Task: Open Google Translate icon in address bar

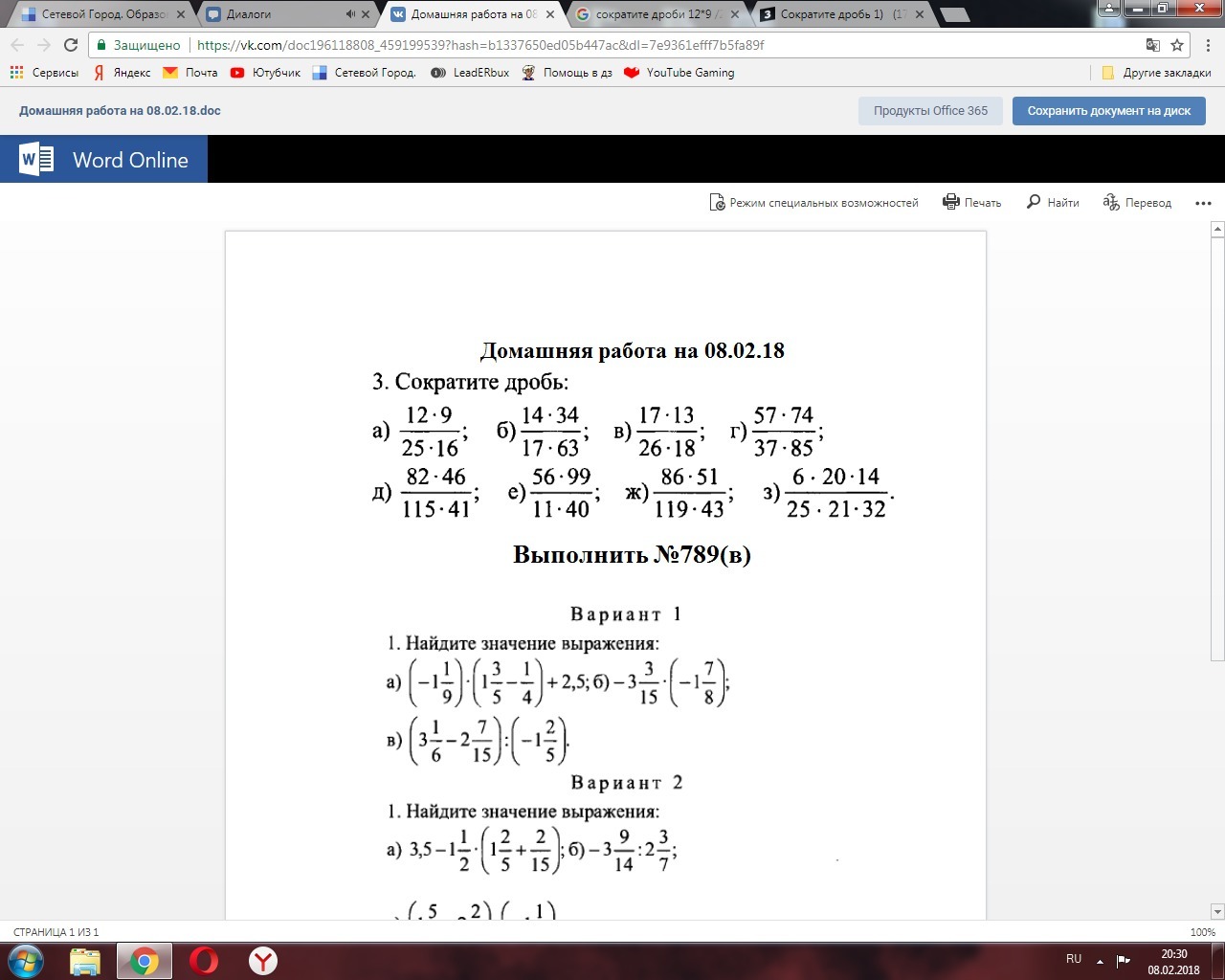Action: pyautogui.click(x=1150, y=44)
